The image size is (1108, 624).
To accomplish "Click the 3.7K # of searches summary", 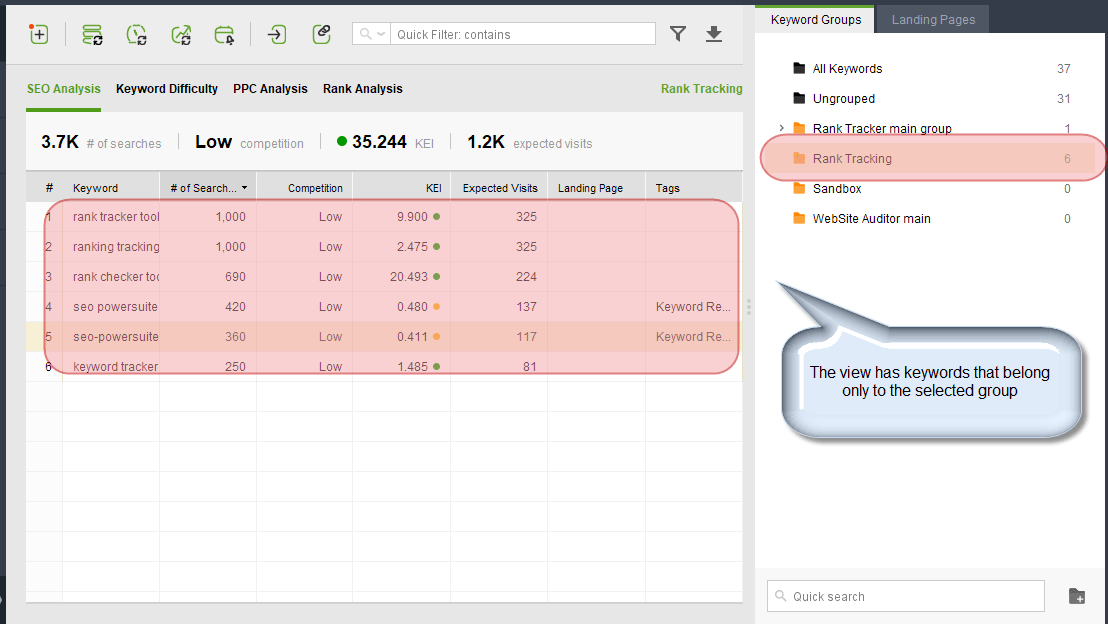I will tap(101, 142).
